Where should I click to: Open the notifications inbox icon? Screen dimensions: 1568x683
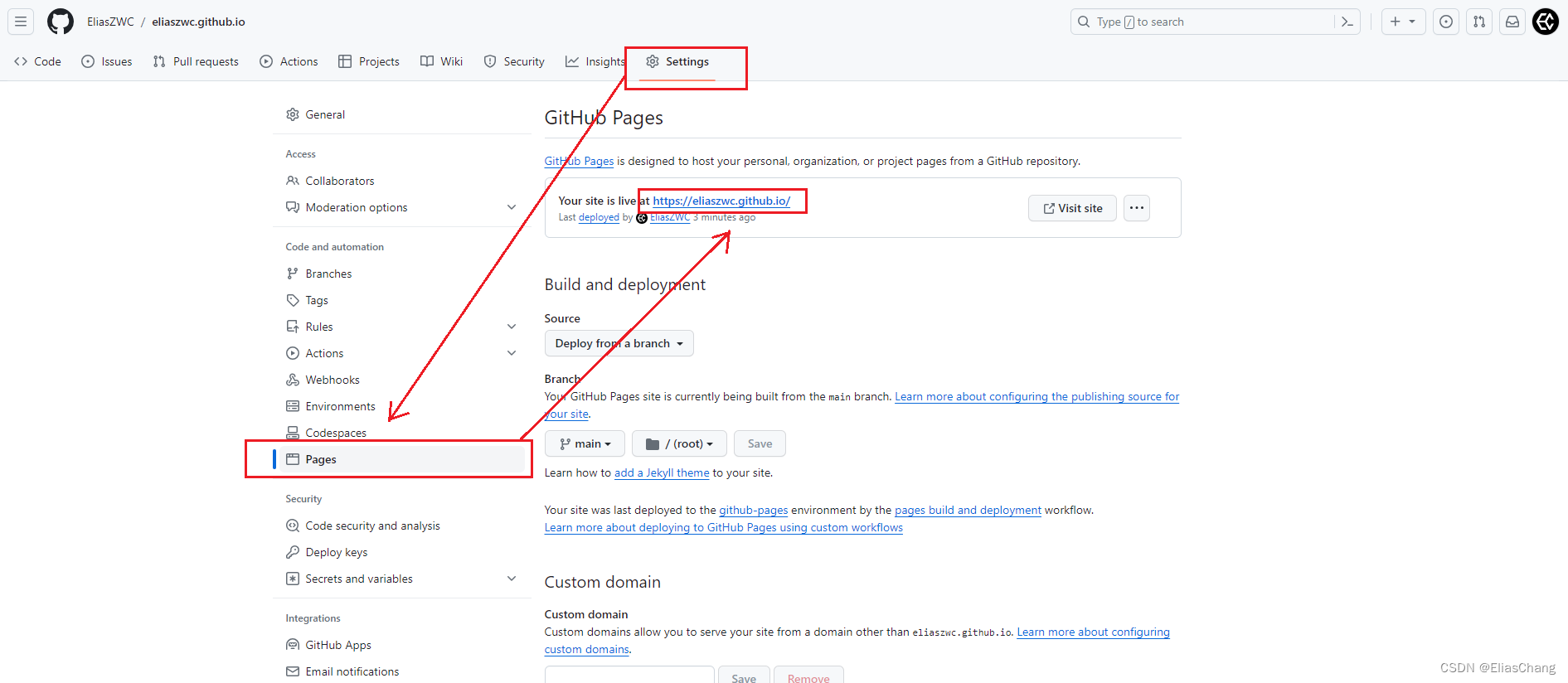click(x=1512, y=22)
